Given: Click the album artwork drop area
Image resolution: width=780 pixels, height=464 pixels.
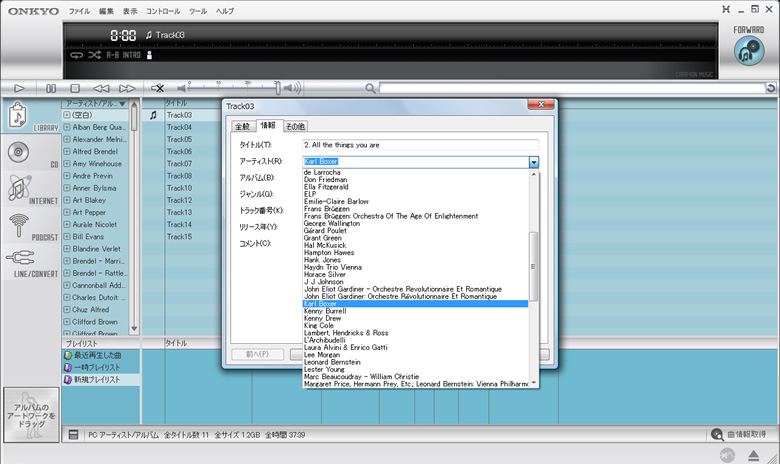Looking at the screenshot, I should pos(31,415).
